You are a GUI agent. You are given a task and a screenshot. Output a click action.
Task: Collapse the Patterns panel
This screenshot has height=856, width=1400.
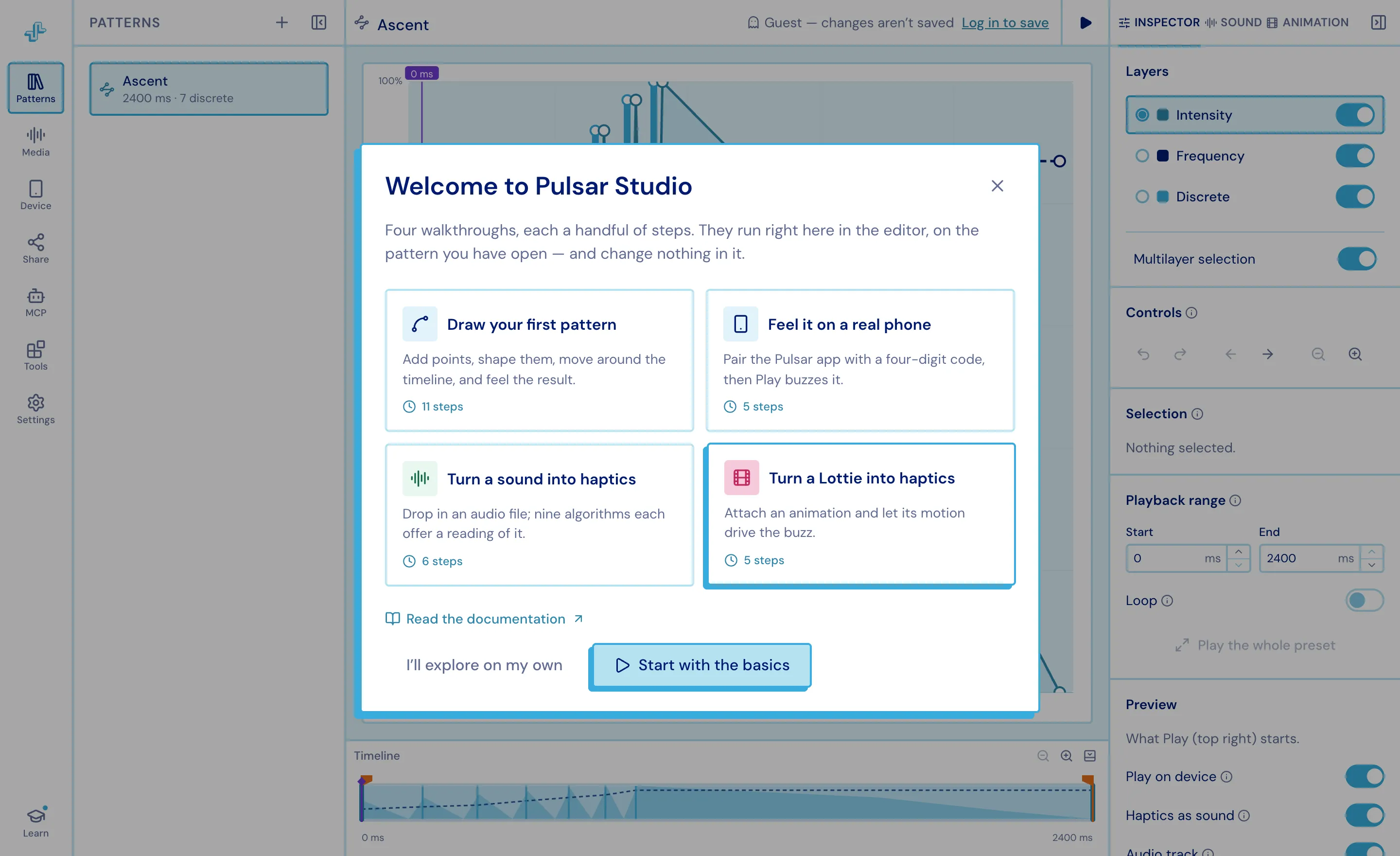[x=319, y=22]
